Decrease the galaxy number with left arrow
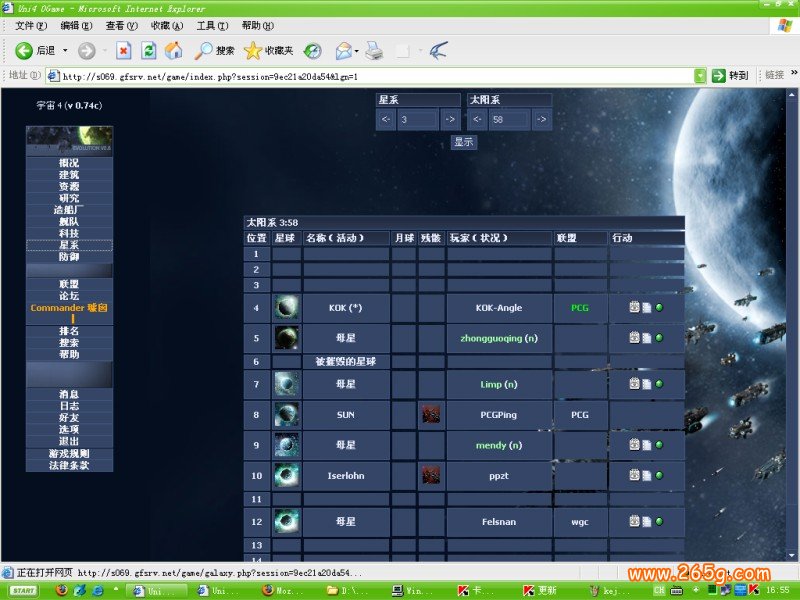This screenshot has width=800, height=600. point(386,120)
